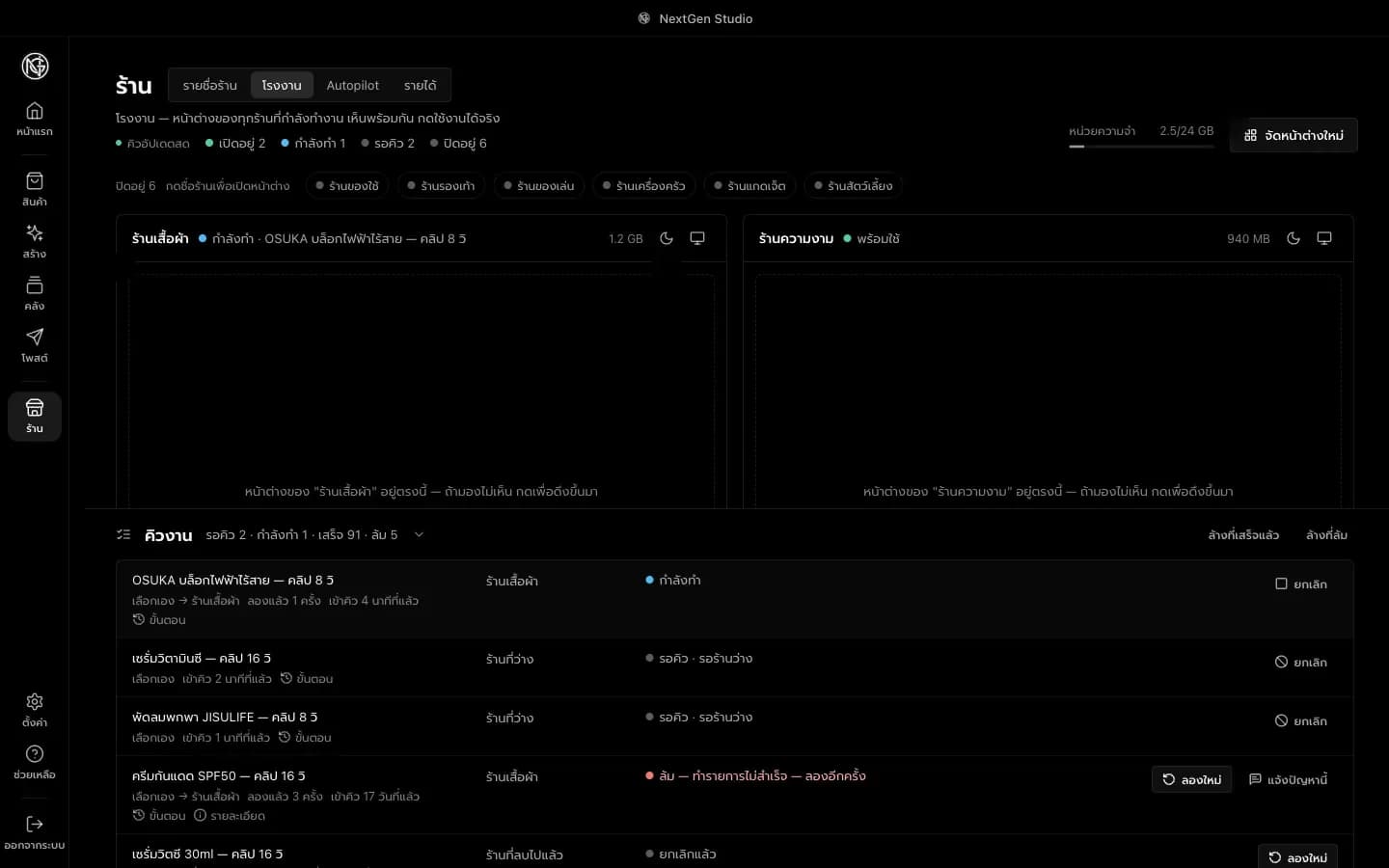Cancel the queued เซรั่มวิตามินซี job
Screen dimensions: 1389x868
point(1301,662)
